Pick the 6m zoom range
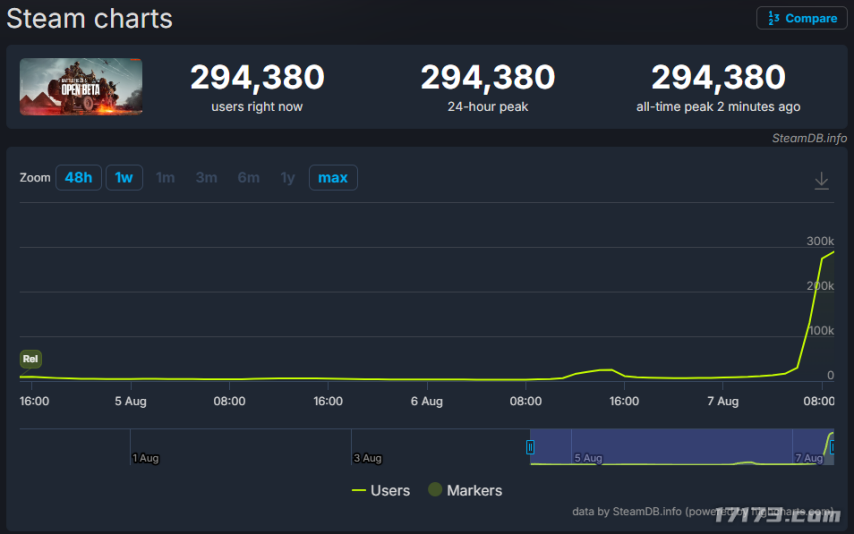The width and height of the screenshot is (854, 534). (x=248, y=178)
